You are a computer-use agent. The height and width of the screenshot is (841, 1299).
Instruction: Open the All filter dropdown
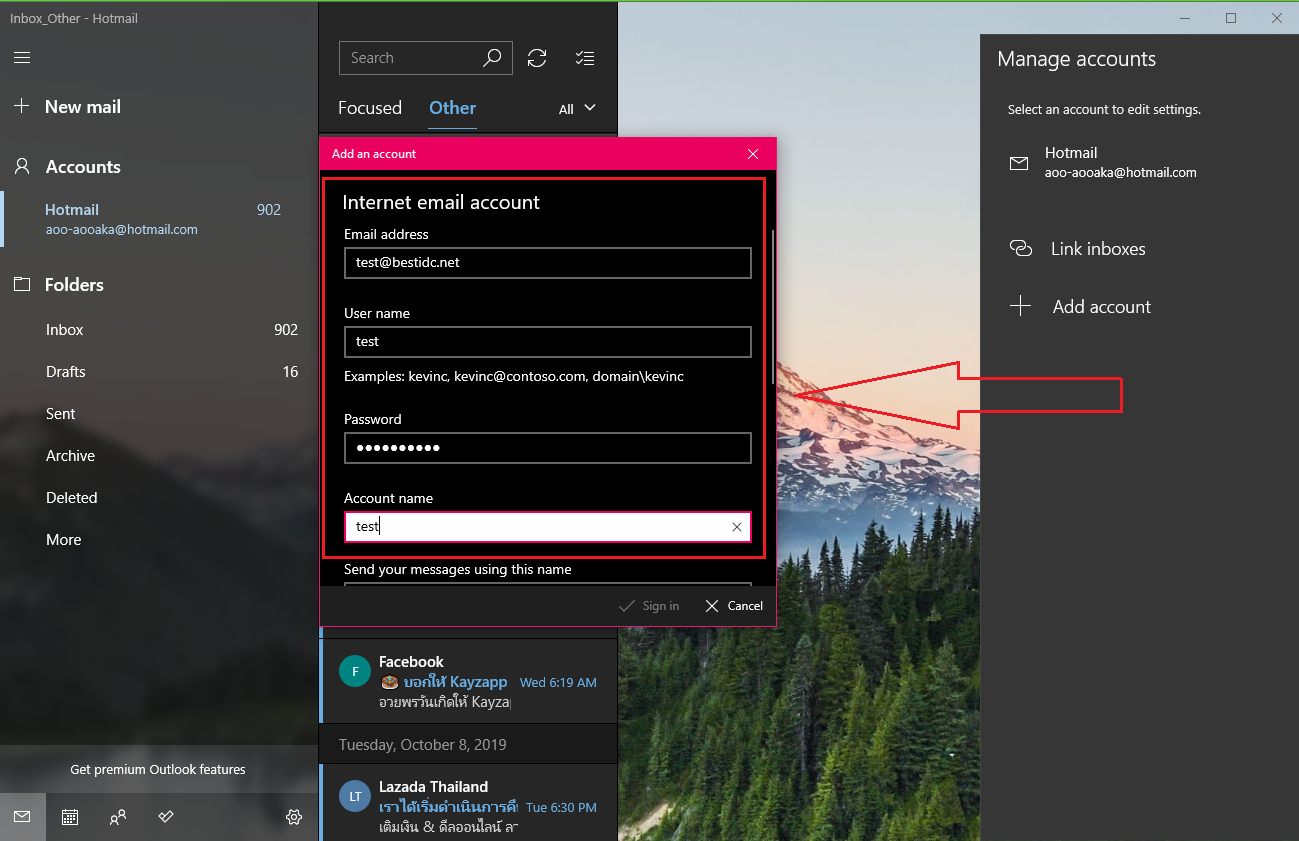click(x=577, y=109)
